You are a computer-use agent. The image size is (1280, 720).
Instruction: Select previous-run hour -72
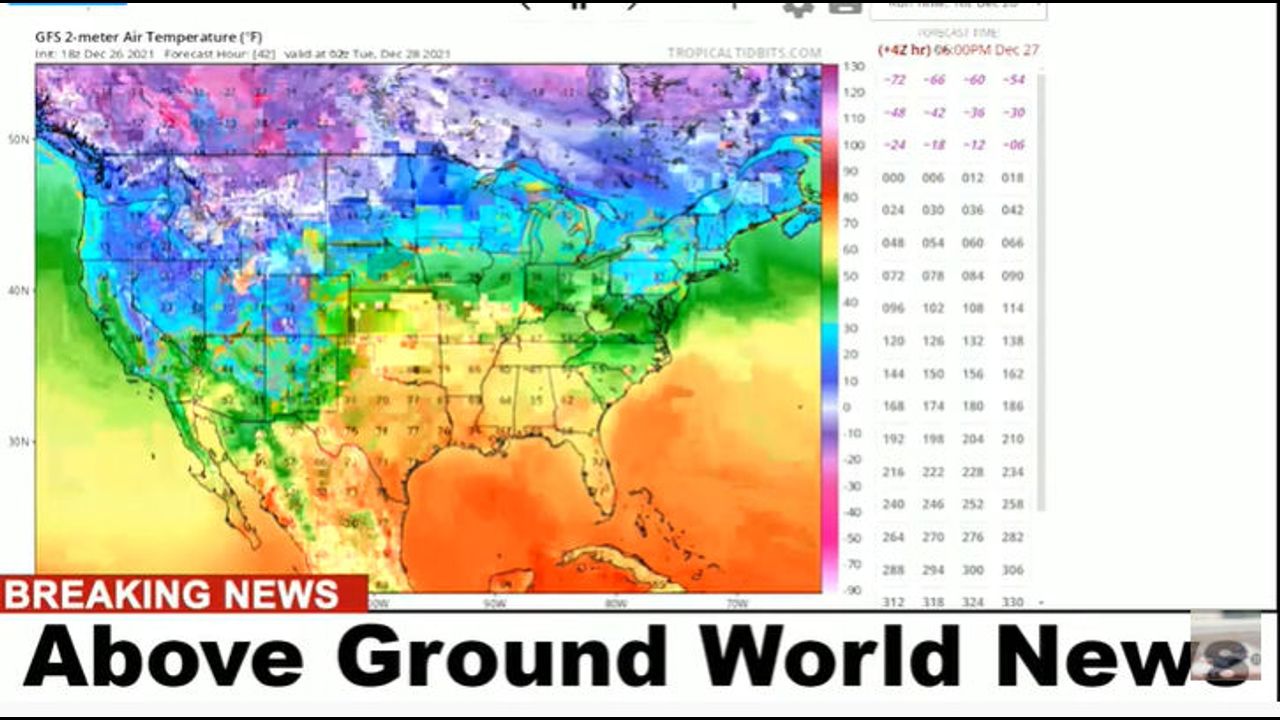(x=893, y=80)
